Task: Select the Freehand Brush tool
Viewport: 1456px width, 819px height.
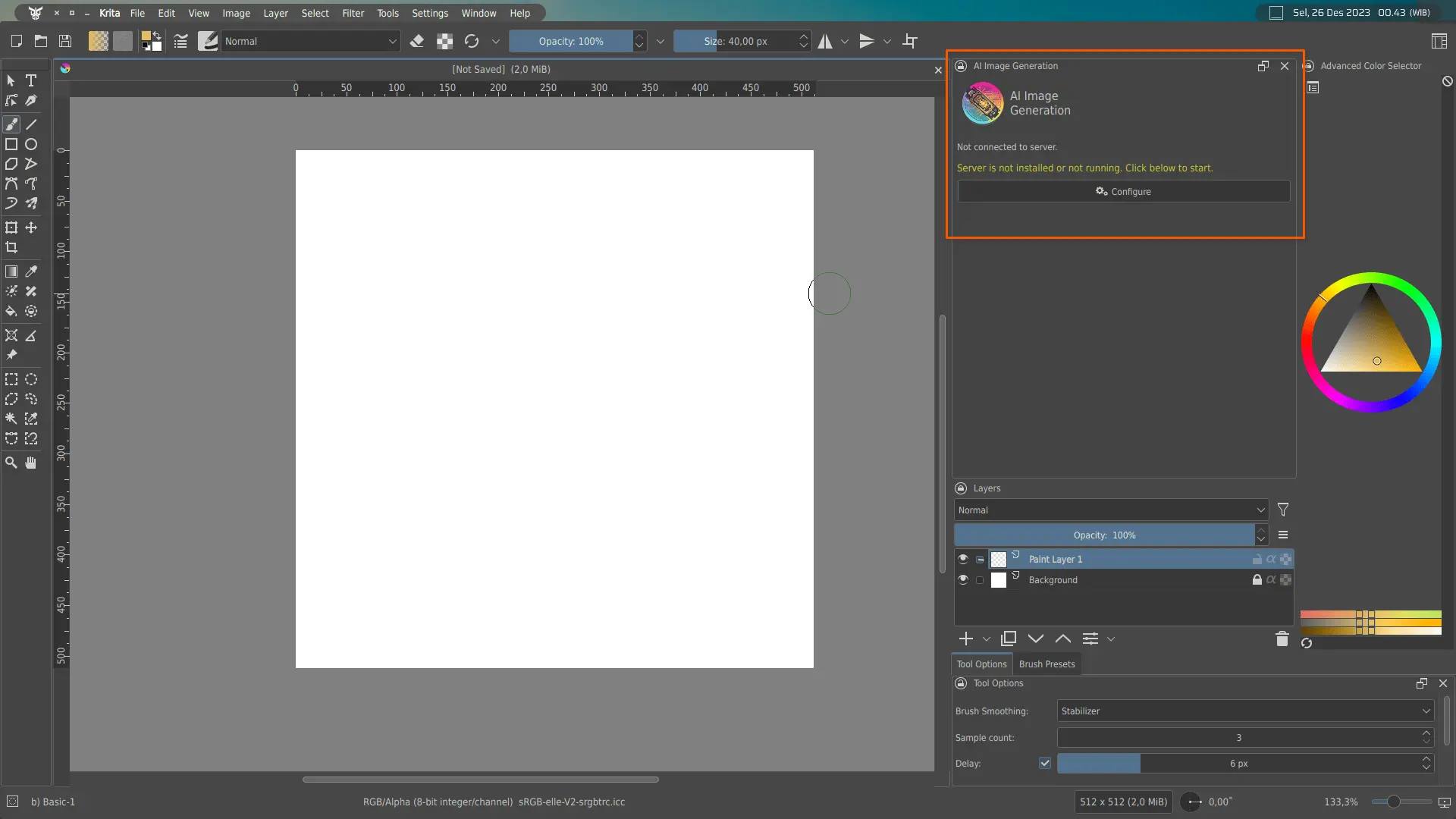Action: (x=11, y=124)
